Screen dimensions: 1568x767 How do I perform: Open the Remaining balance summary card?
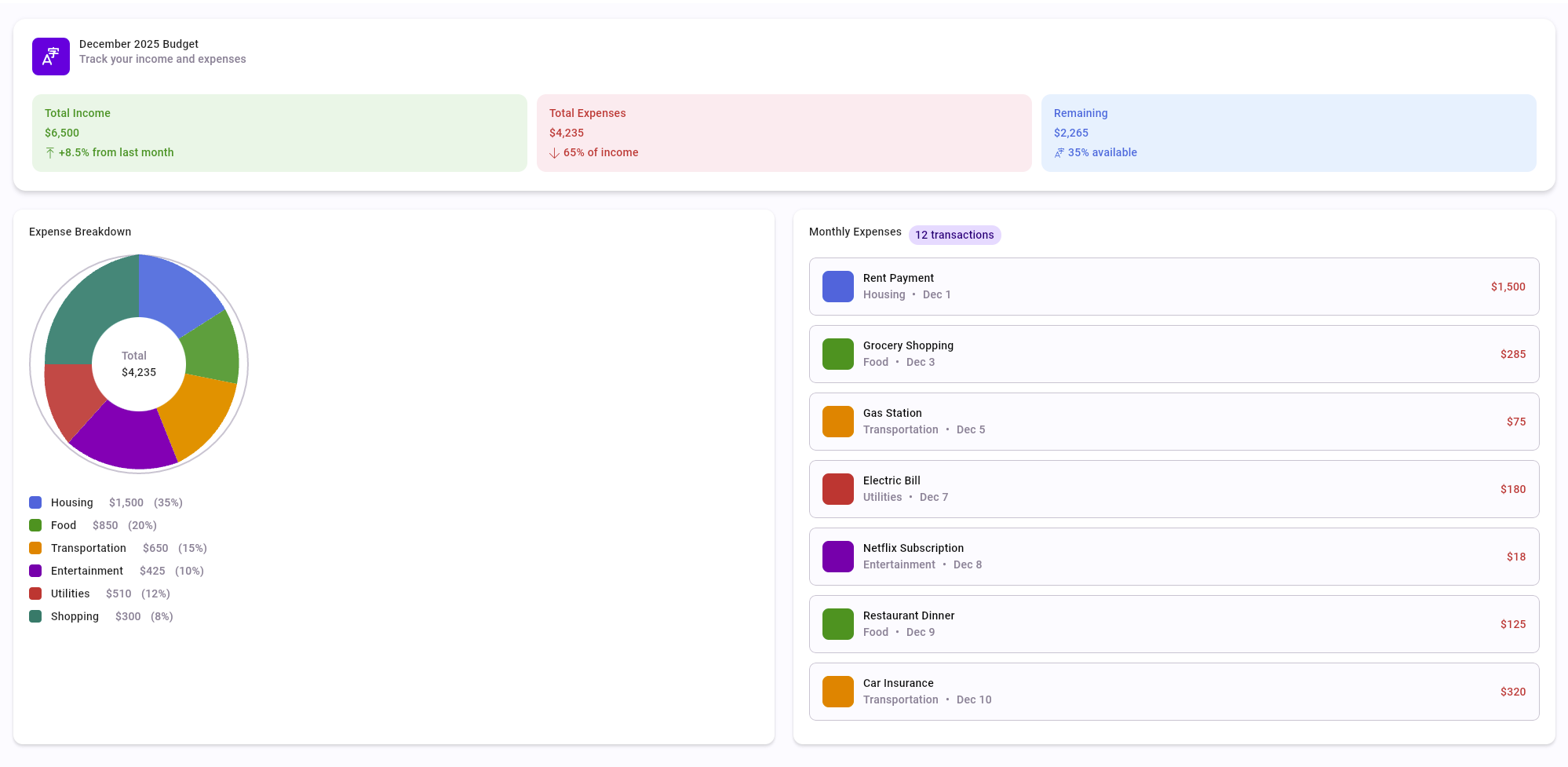pos(1288,133)
